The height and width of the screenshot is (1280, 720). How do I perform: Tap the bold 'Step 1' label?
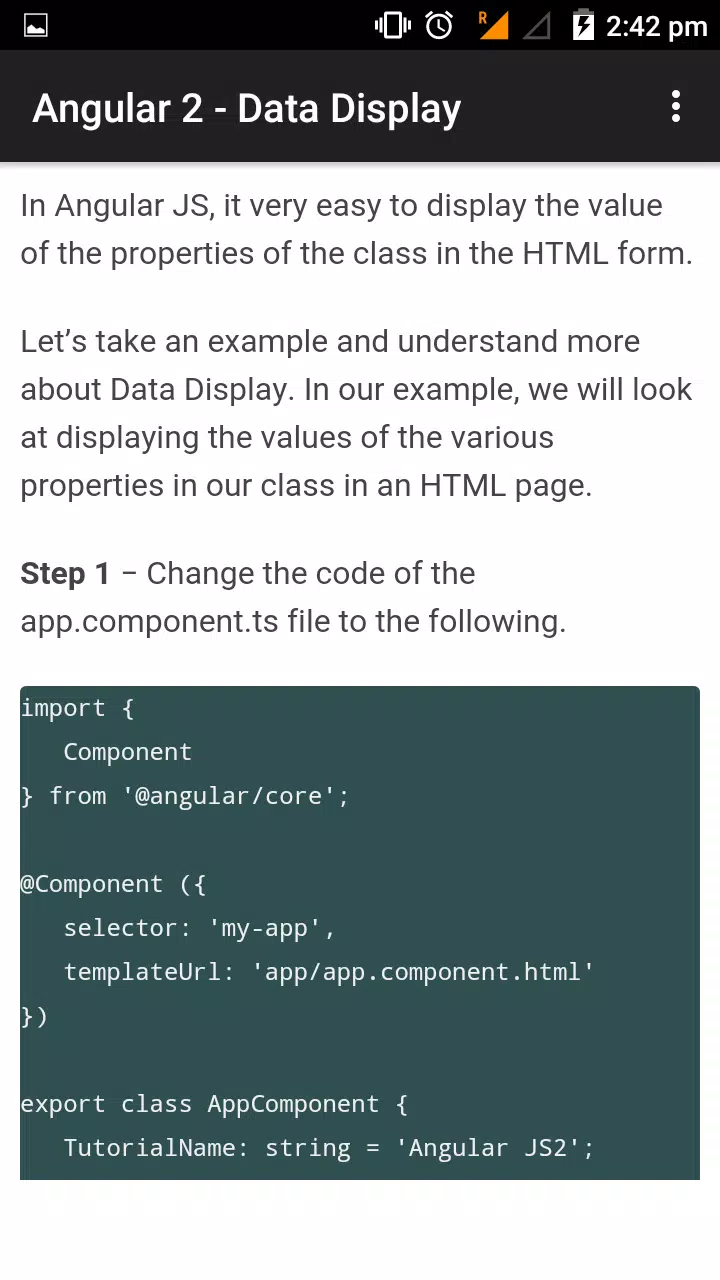pos(65,573)
